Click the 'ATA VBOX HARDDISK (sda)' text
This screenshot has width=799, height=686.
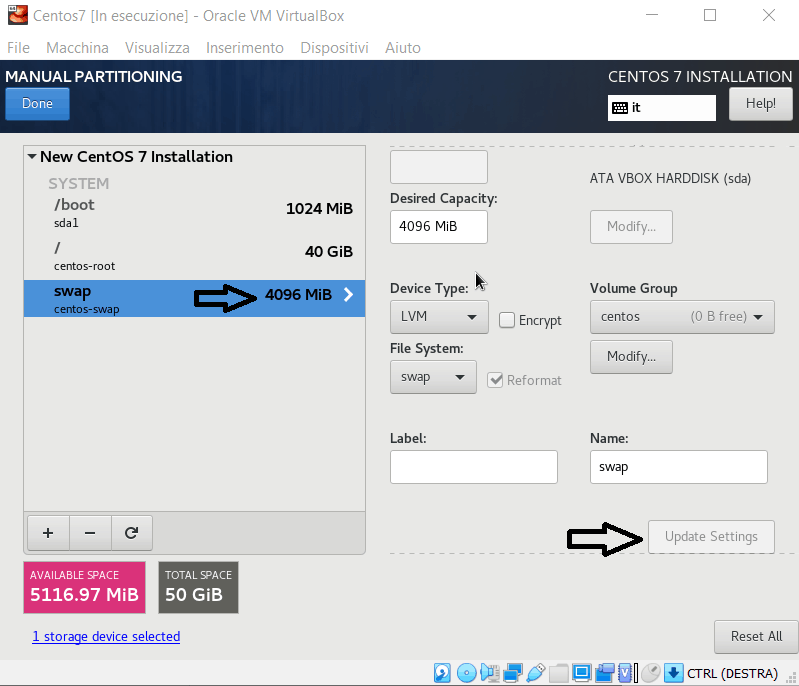[670, 179]
